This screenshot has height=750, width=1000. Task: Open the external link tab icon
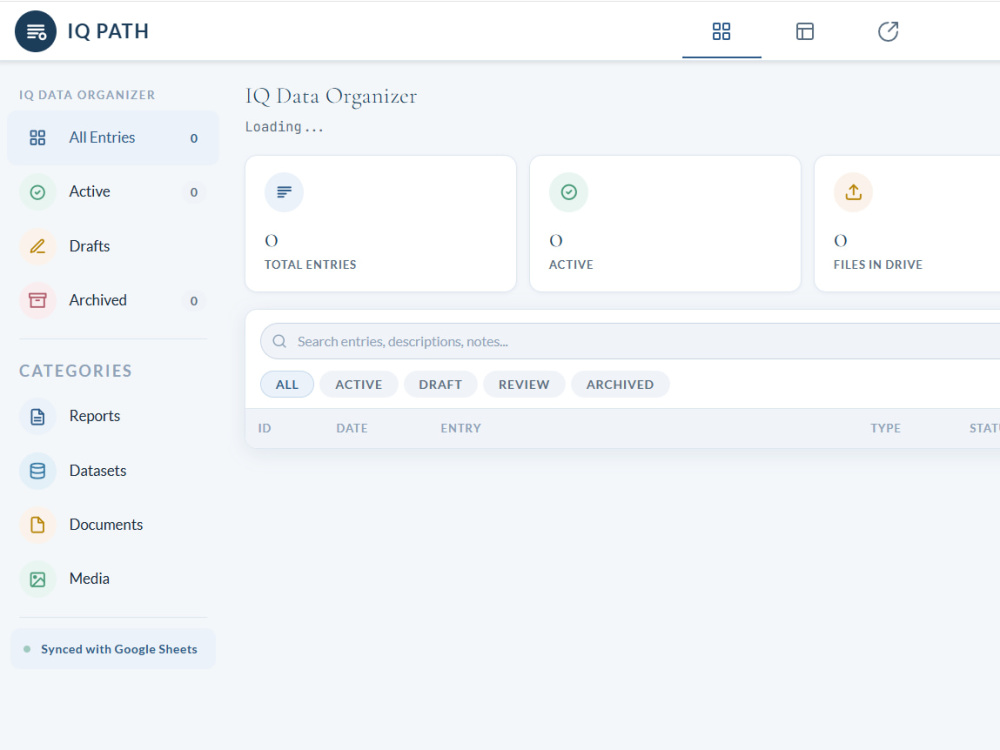pos(888,31)
